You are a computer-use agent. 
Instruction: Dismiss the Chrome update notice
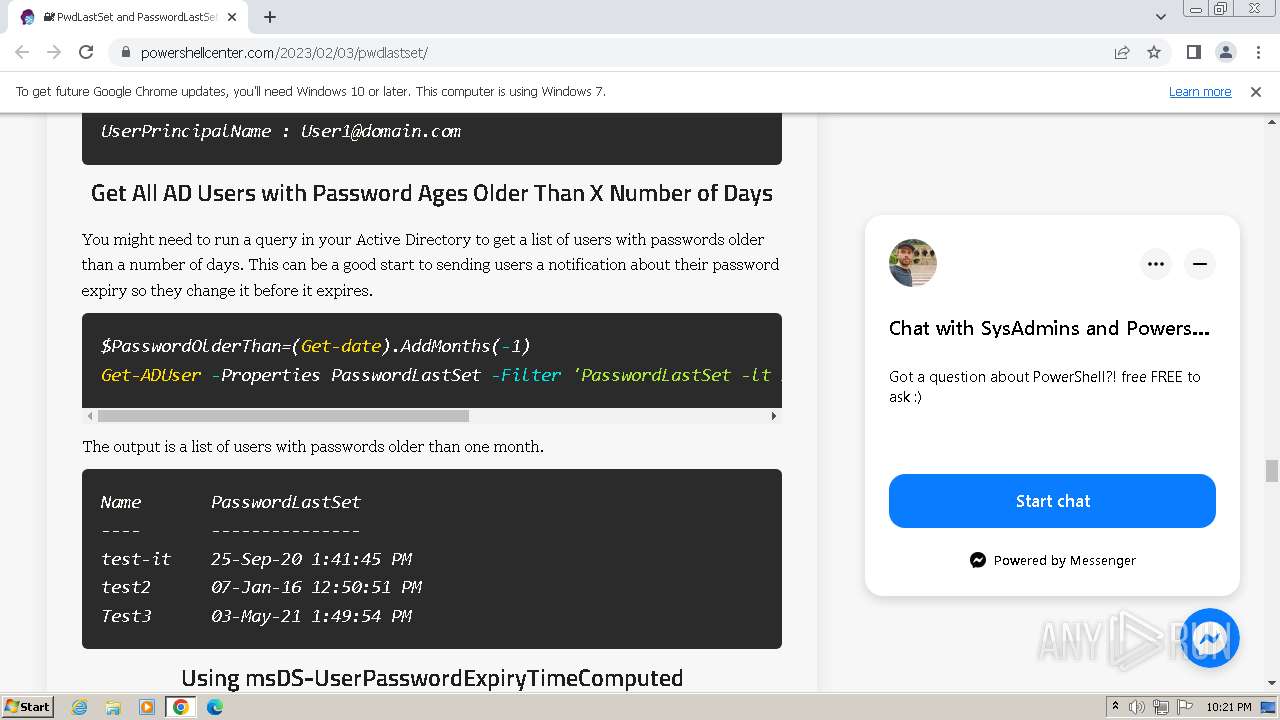[x=1256, y=91]
